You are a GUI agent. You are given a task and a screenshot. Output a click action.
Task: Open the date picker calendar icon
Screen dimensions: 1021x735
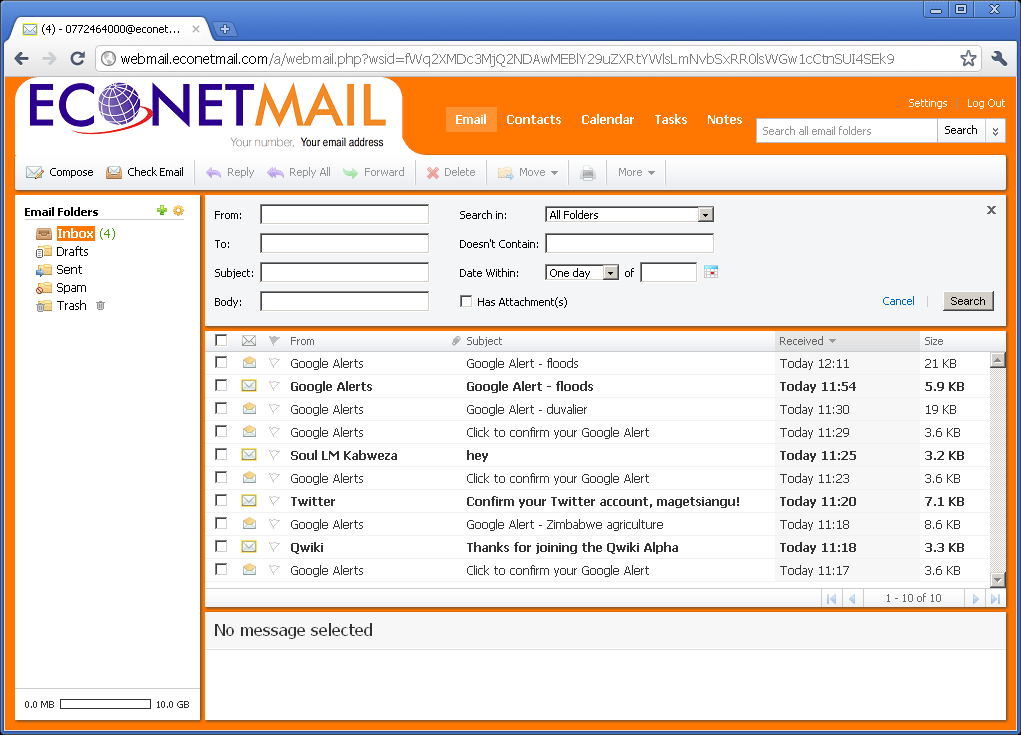[710, 271]
